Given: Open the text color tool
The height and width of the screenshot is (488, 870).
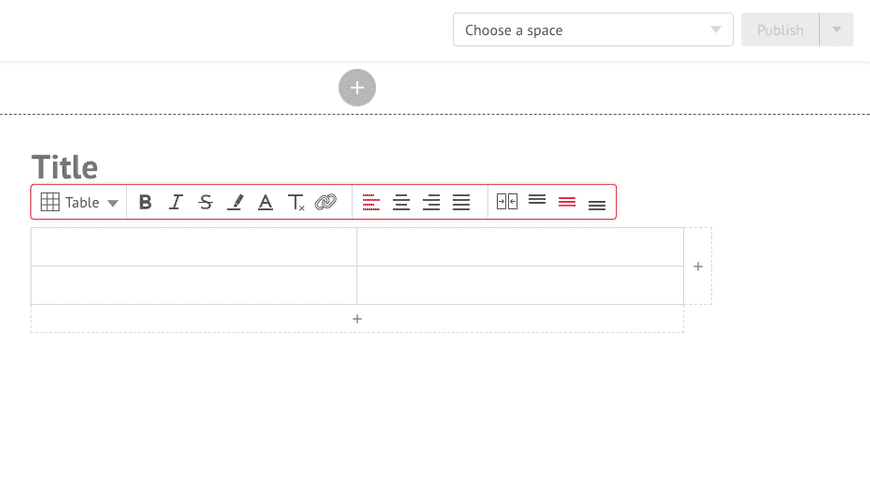Looking at the screenshot, I should [x=266, y=202].
